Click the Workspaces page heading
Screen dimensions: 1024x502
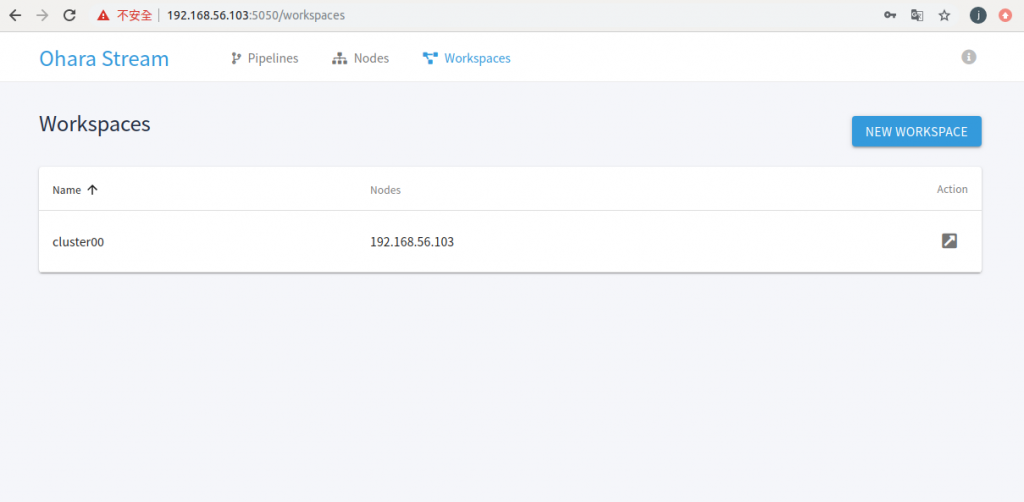click(95, 123)
